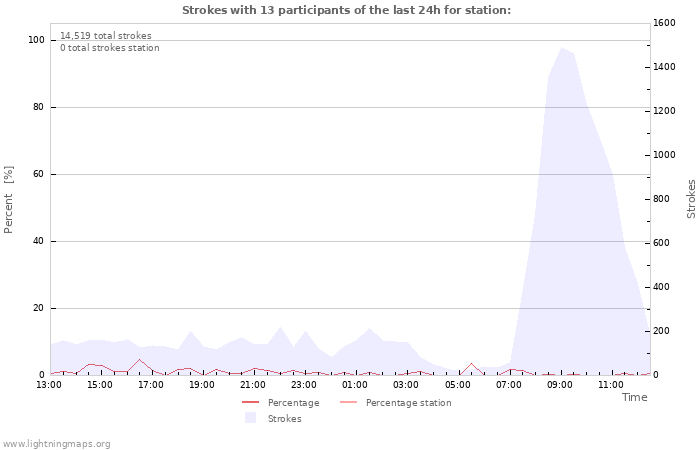Viewport: 700px width, 450px height.
Task: Click the lavender Strokes legend swatch
Action: pyautogui.click(x=250, y=418)
